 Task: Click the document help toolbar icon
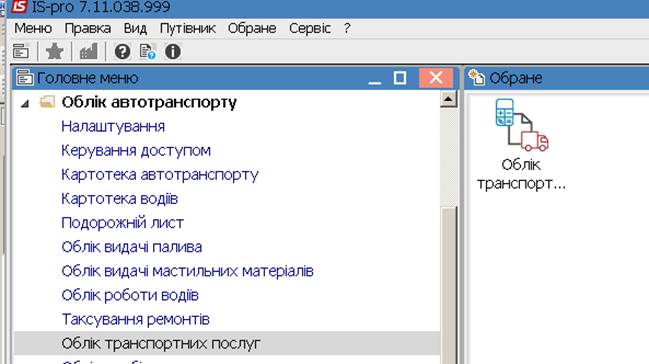click(x=147, y=52)
